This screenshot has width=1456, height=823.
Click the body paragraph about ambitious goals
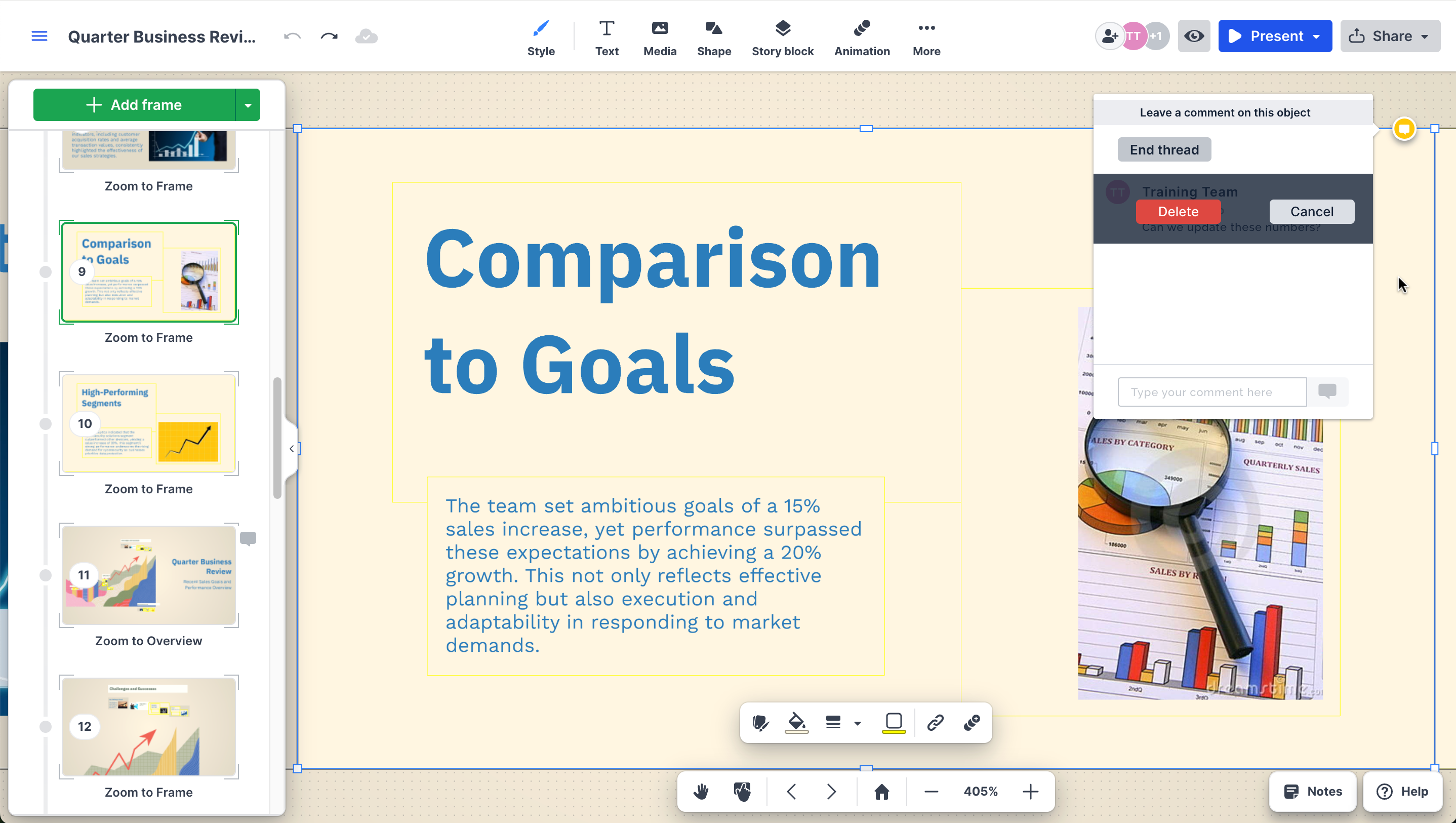tap(654, 575)
